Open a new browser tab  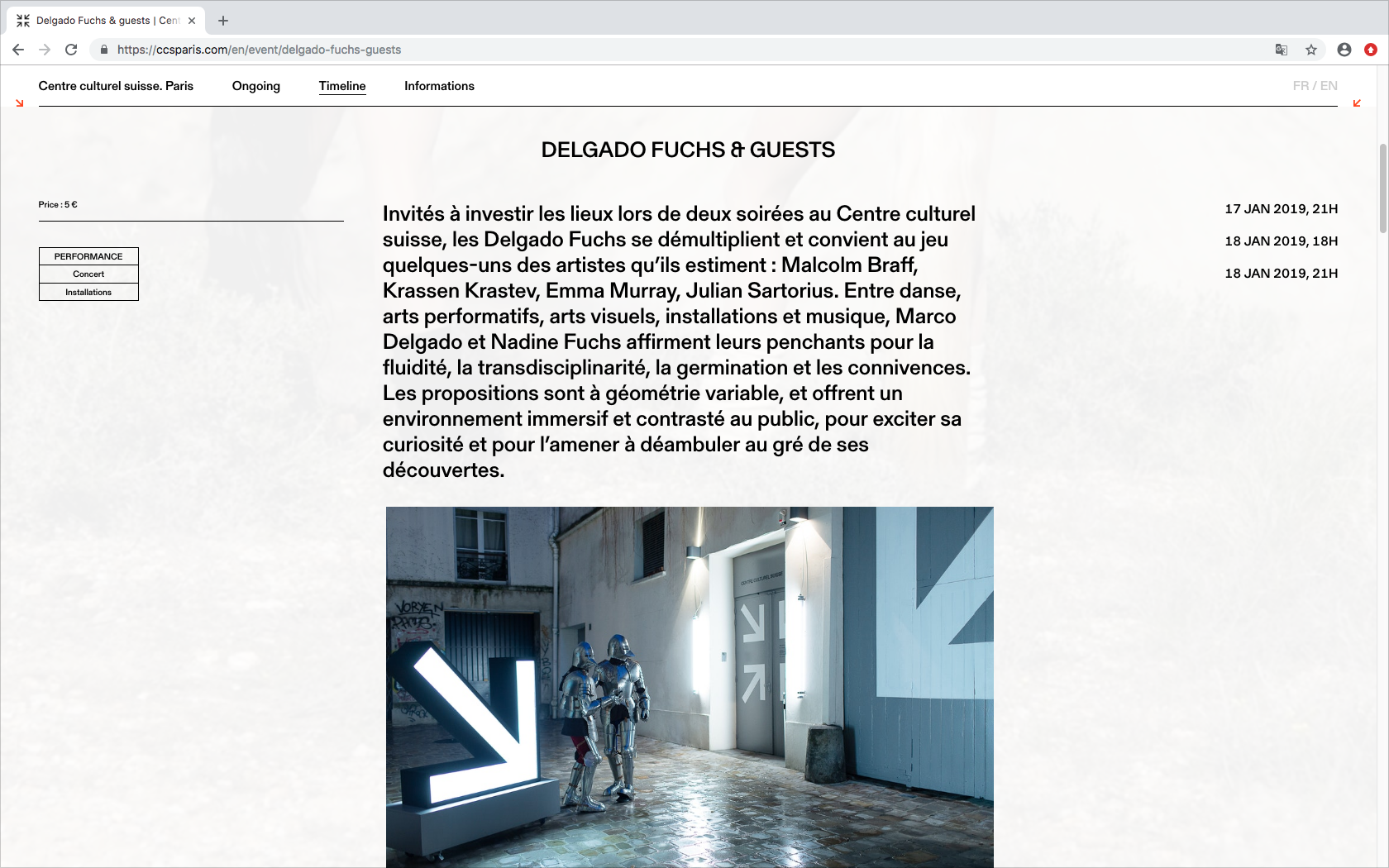[223, 21]
